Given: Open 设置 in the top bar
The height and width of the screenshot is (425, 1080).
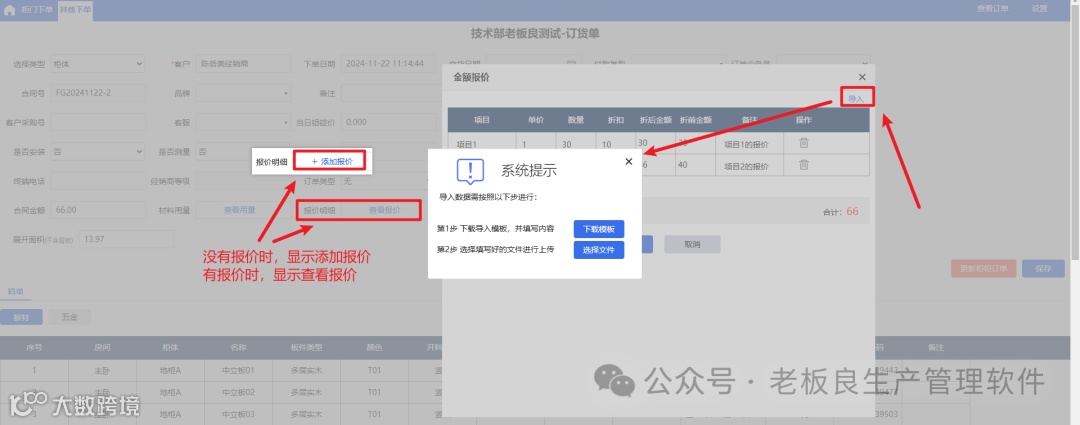Looking at the screenshot, I should click(1039, 9).
